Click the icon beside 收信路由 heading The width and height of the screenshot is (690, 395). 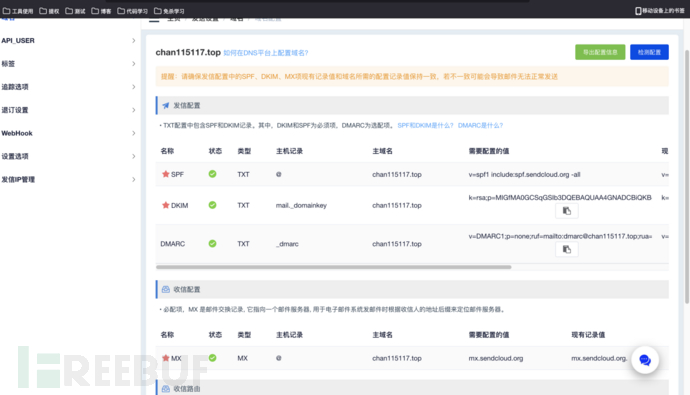[x=165, y=389]
